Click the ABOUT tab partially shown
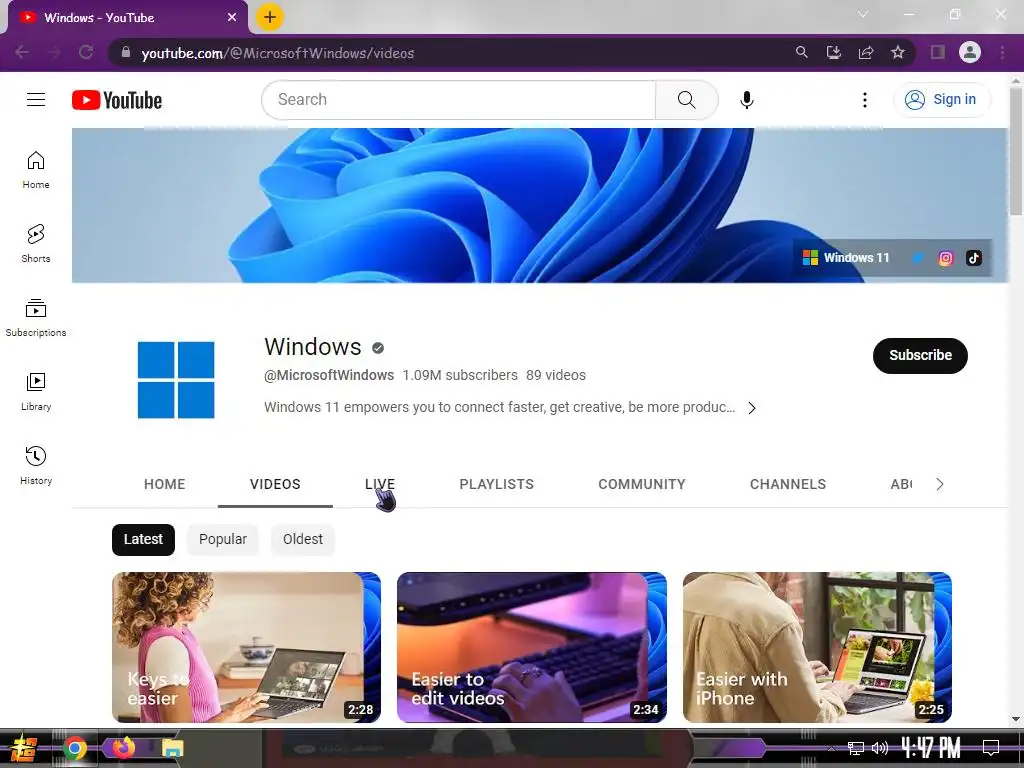 point(901,484)
